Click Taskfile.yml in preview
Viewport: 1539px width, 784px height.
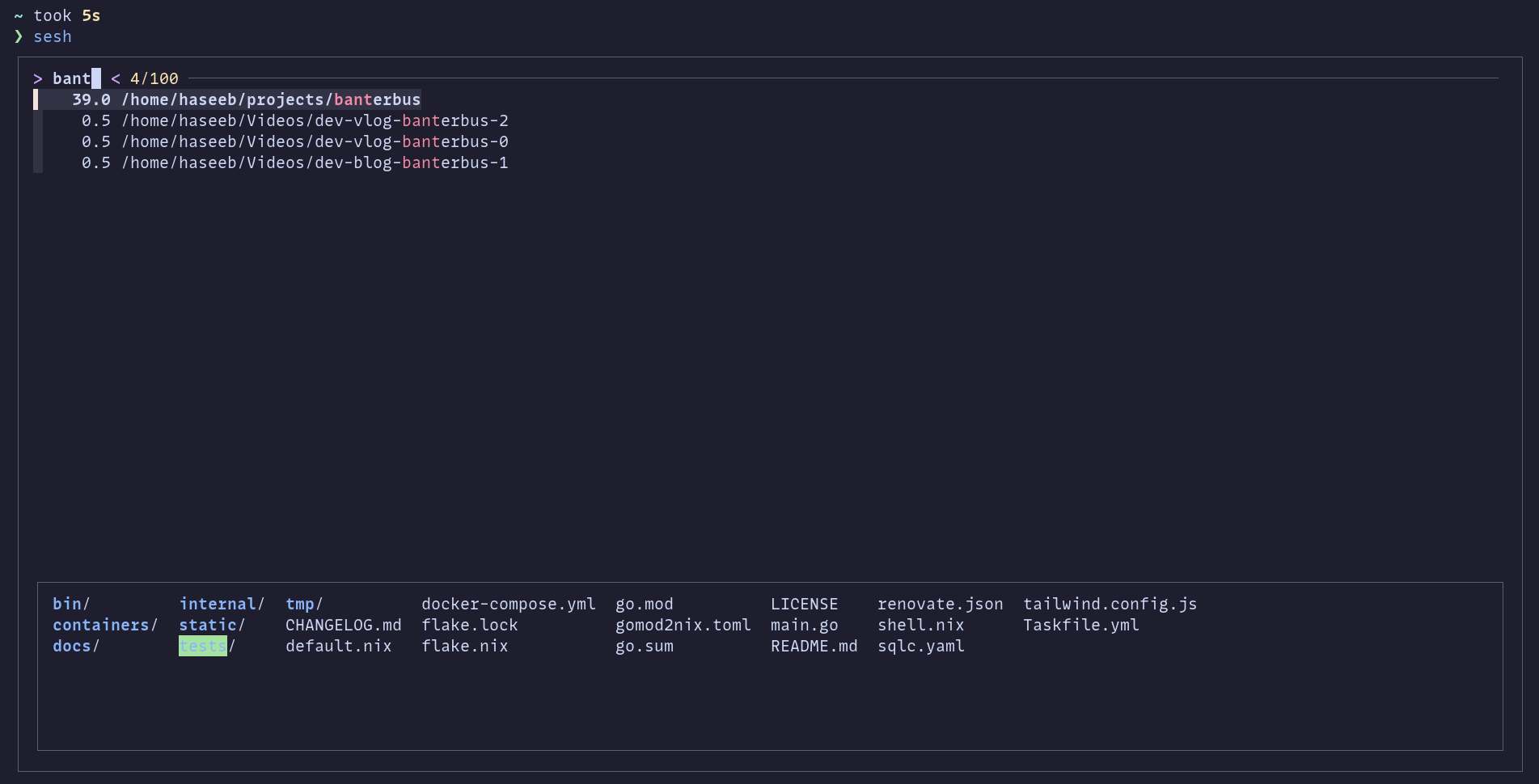pos(1081,625)
